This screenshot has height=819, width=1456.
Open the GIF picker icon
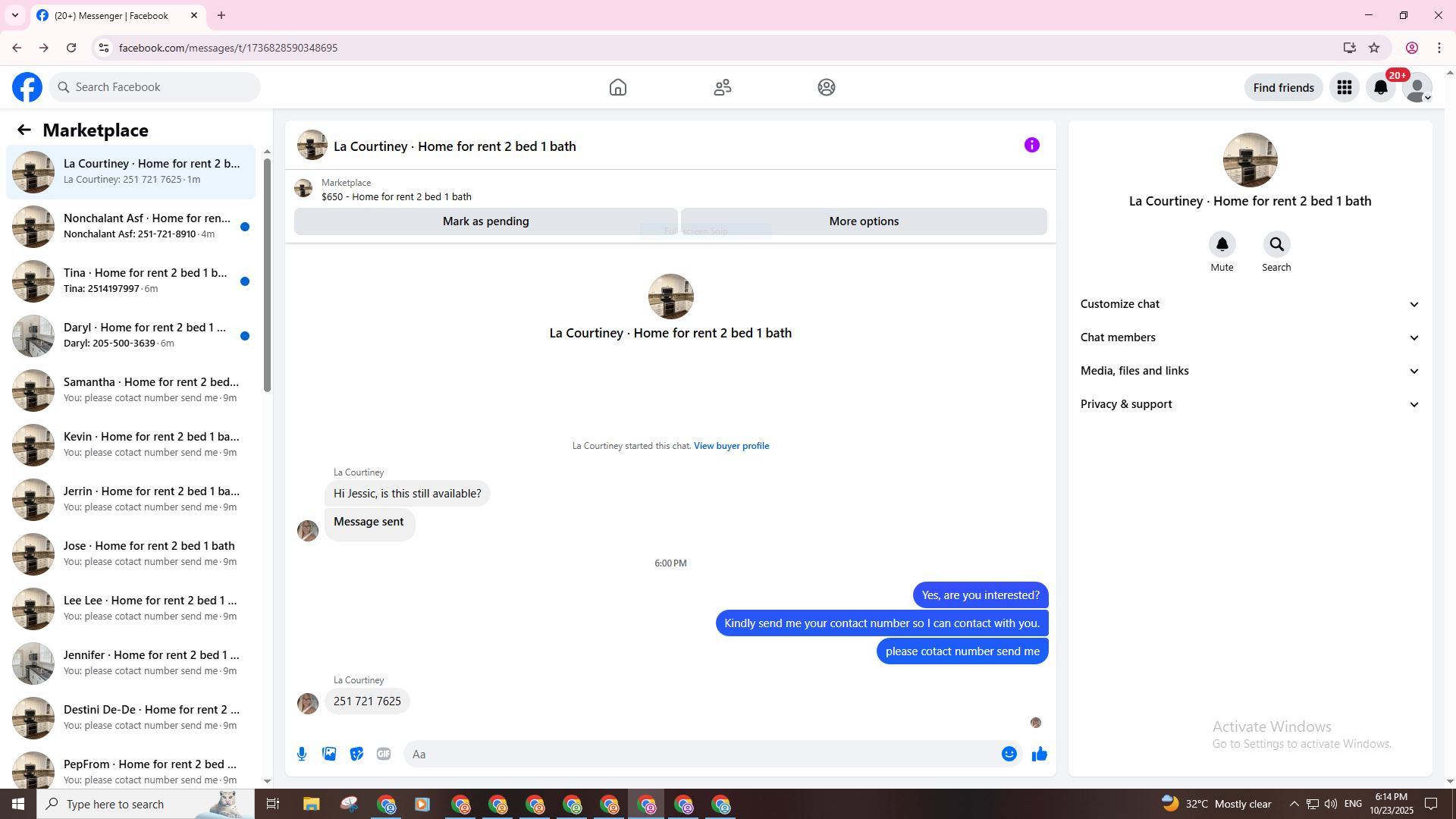[x=384, y=754]
